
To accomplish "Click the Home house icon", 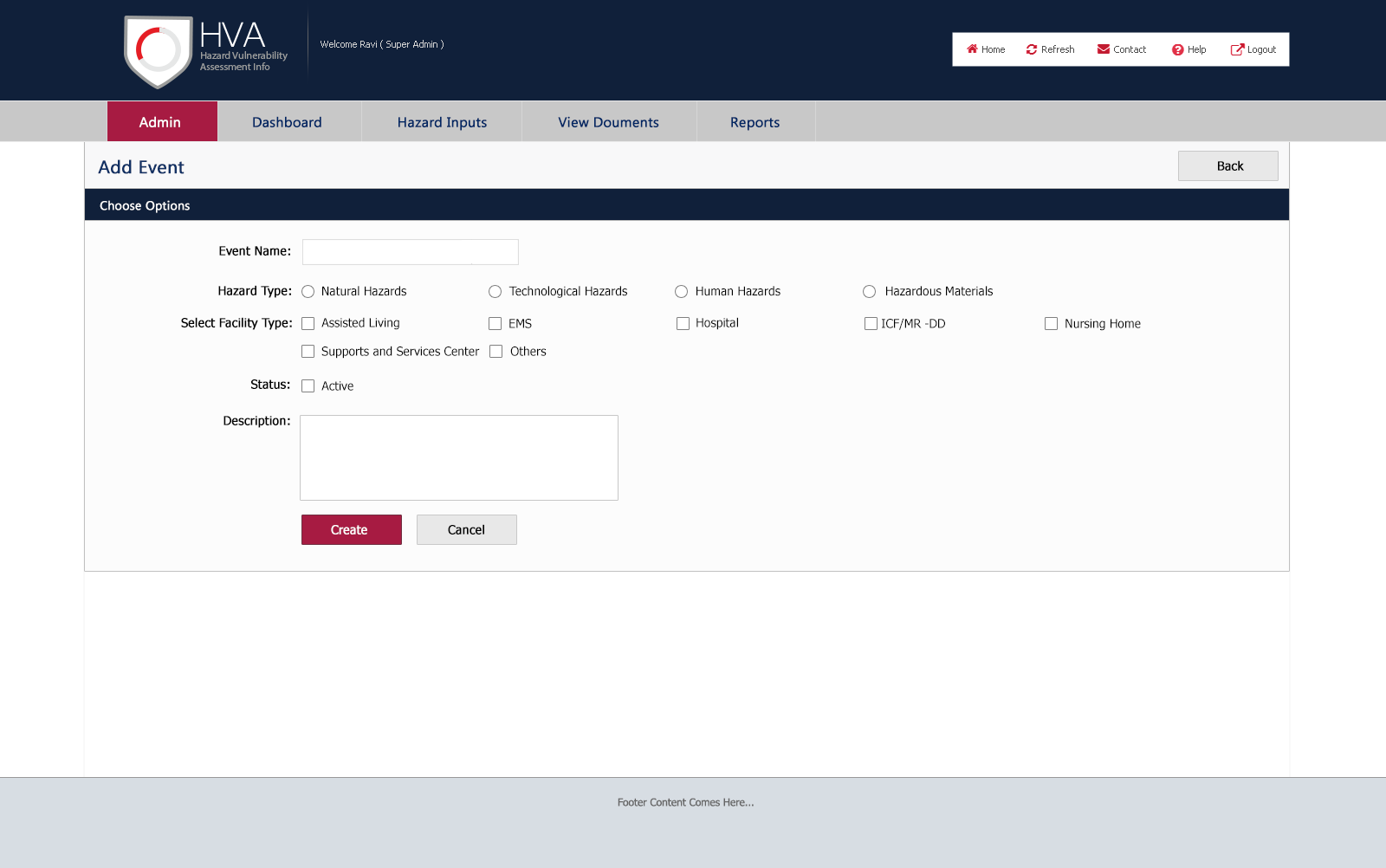I will click(972, 49).
